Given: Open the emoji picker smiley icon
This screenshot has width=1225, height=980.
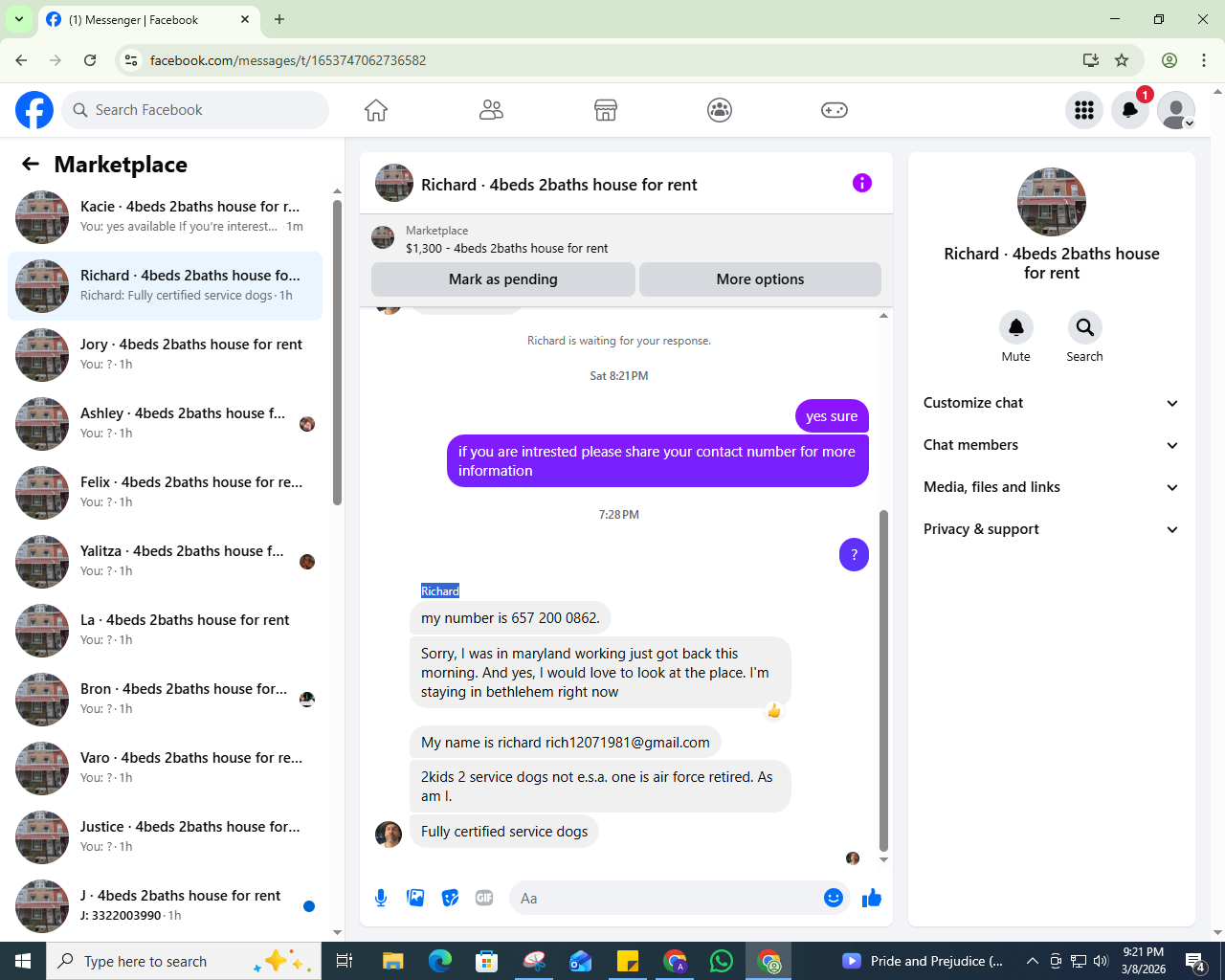Looking at the screenshot, I should (834, 898).
